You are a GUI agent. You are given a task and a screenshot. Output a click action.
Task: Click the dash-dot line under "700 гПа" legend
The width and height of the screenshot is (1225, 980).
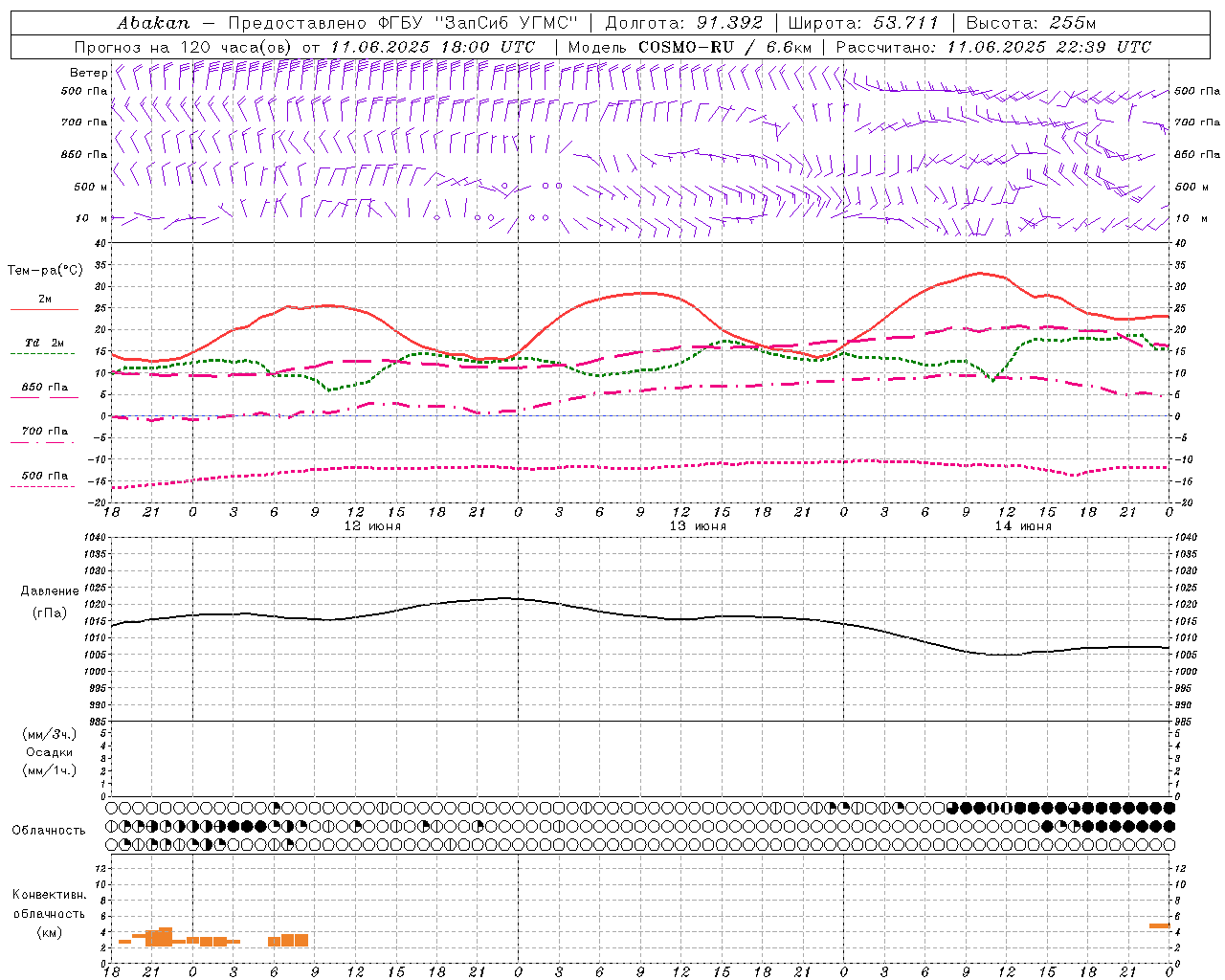[x=43, y=442]
